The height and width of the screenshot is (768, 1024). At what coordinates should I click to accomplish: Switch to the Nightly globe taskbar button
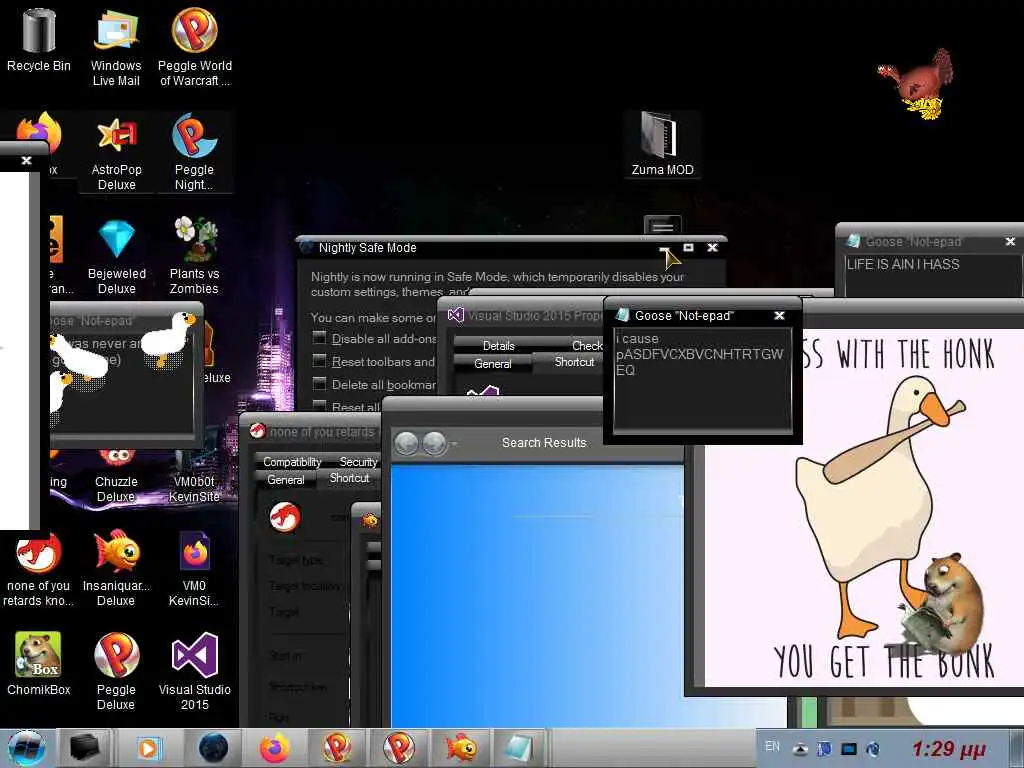[213, 748]
